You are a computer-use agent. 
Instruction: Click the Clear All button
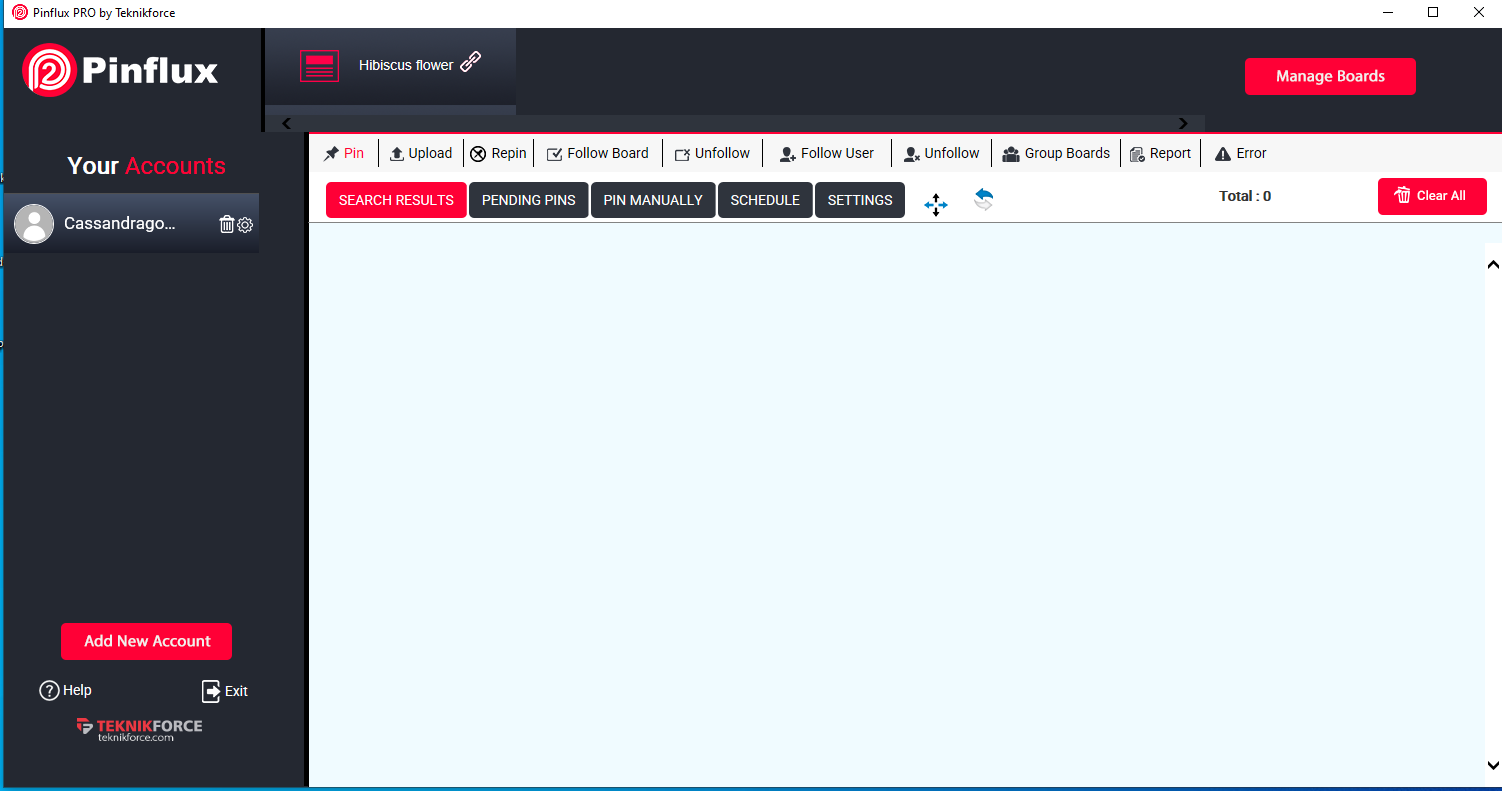tap(1432, 196)
